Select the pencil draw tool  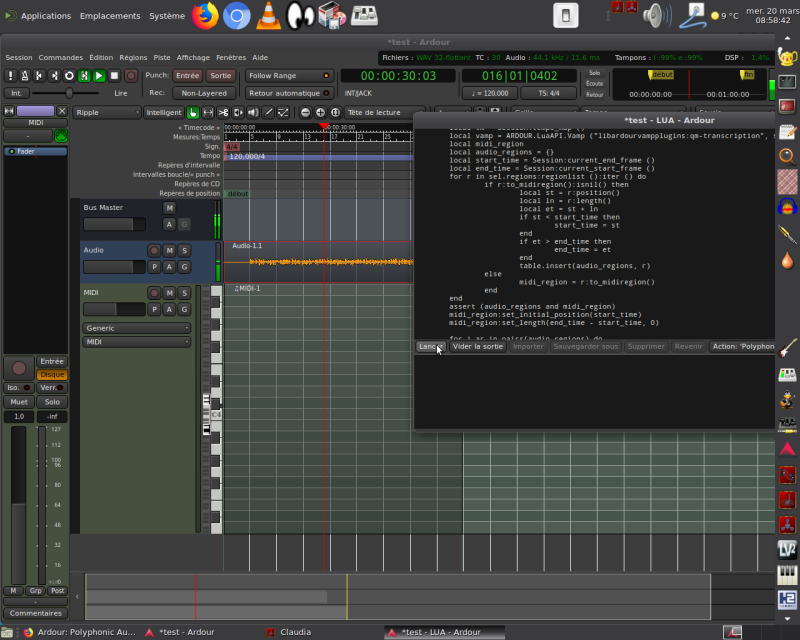click(x=268, y=113)
